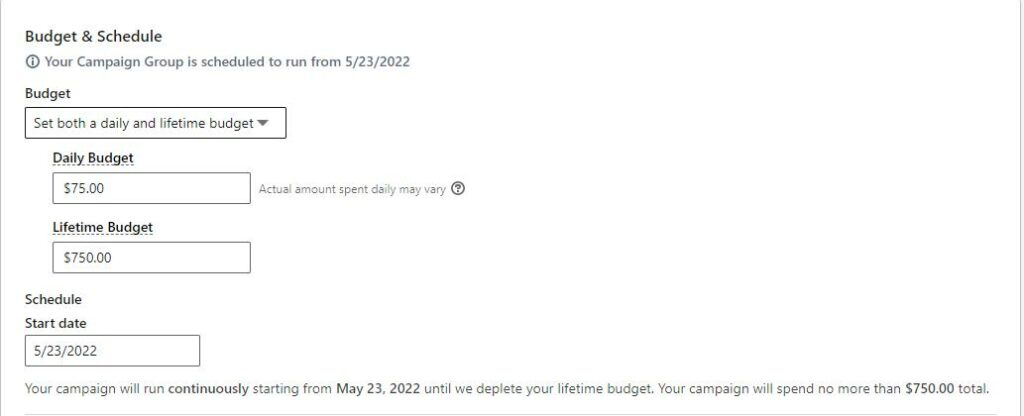Image resolution: width=1024 pixels, height=416 pixels.
Task: Click 'Actual amount spent daily may vary' text
Action: [x=352, y=189]
